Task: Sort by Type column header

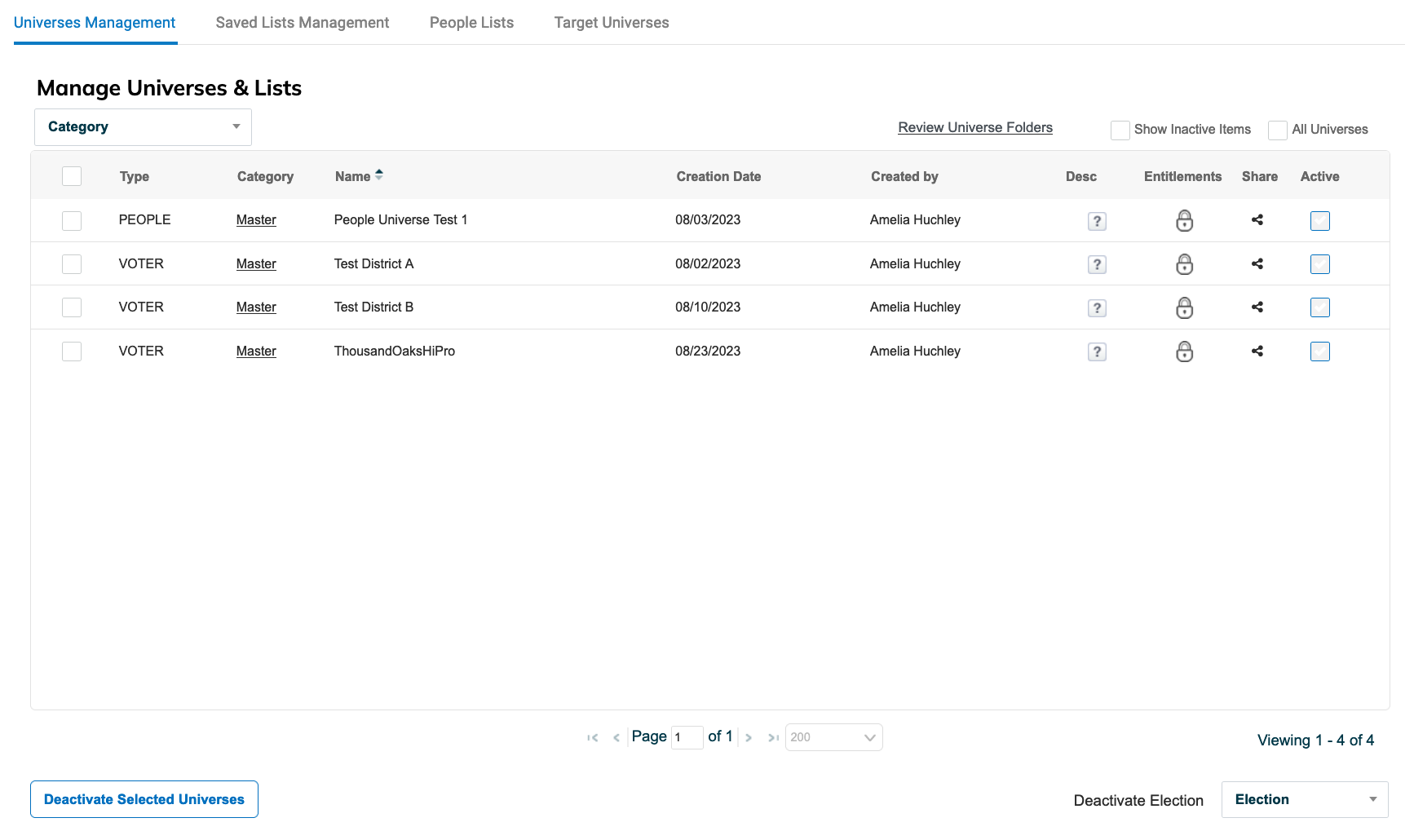Action: (x=135, y=176)
